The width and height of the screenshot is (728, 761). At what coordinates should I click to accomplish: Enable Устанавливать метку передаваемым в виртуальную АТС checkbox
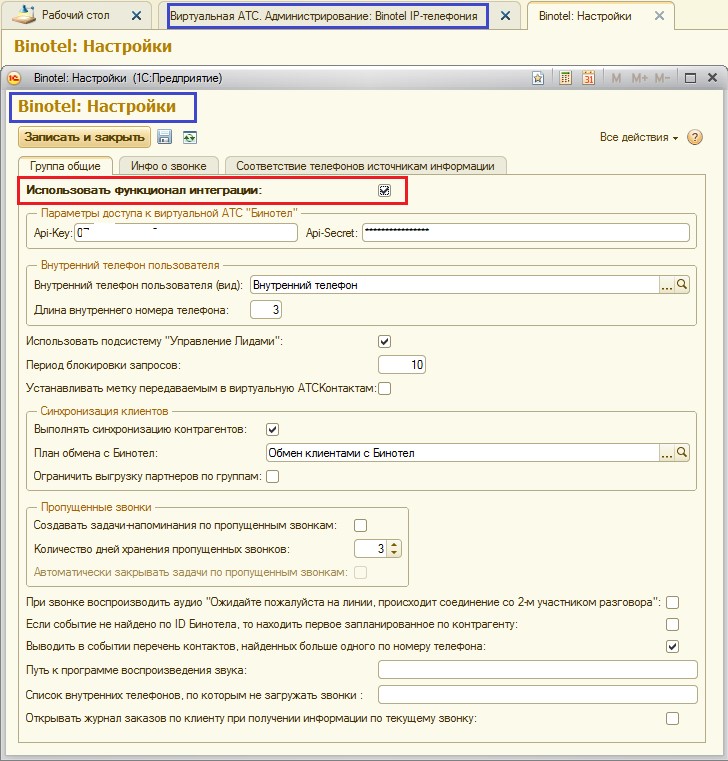pos(384,388)
